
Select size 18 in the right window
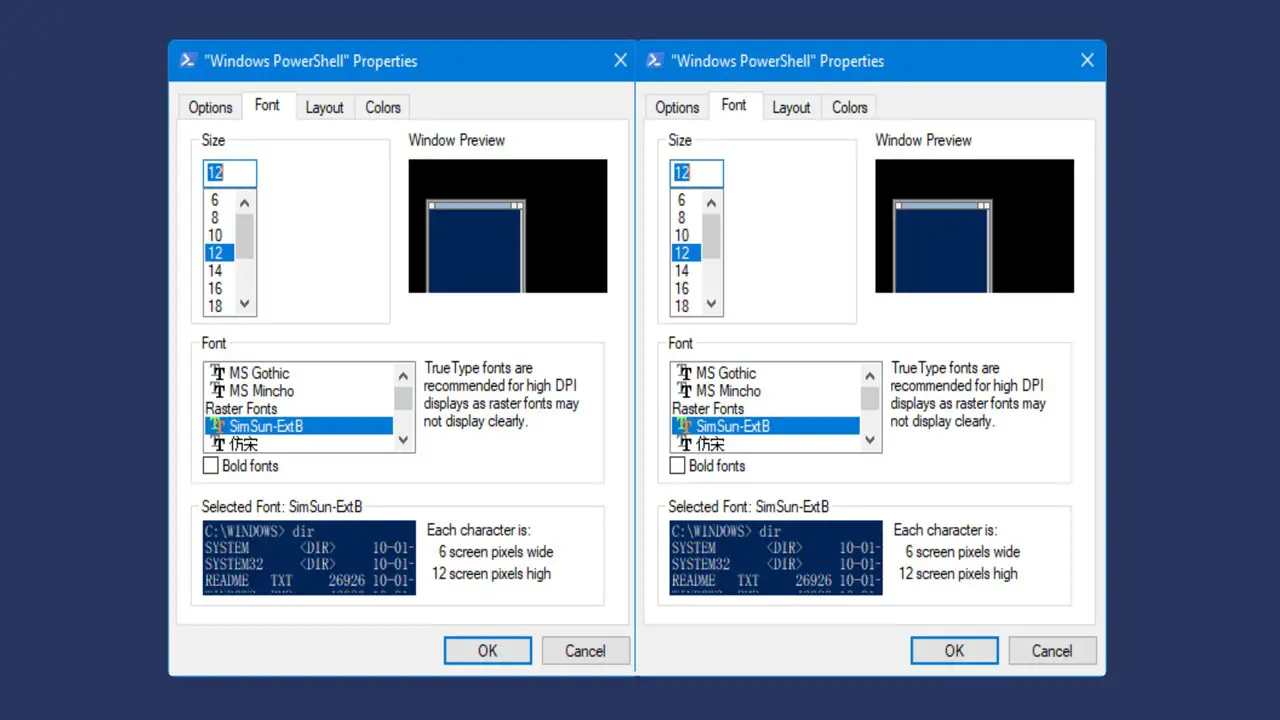point(686,307)
